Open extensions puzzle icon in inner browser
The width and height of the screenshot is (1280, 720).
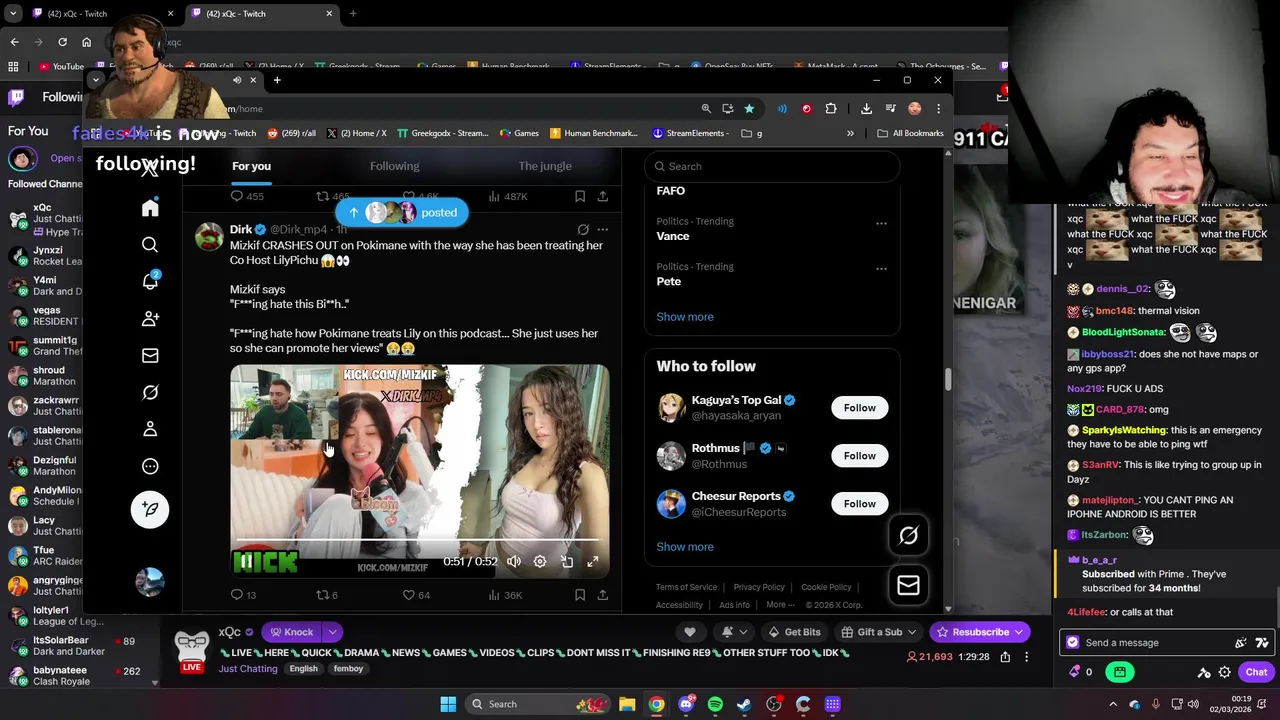coord(831,108)
